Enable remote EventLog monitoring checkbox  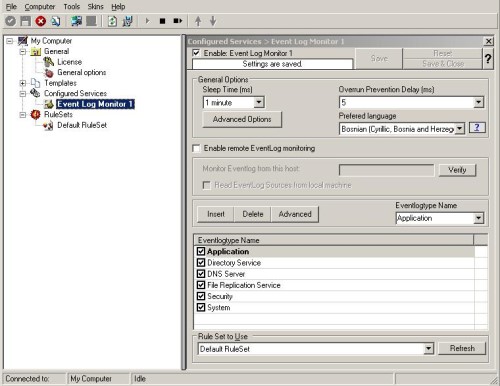click(x=196, y=148)
